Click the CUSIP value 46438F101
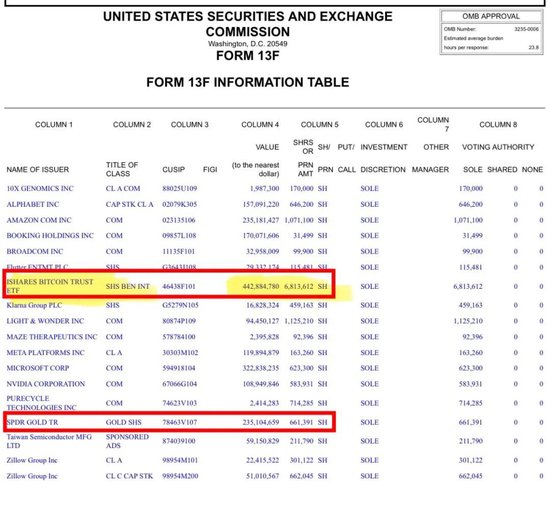 (x=179, y=286)
